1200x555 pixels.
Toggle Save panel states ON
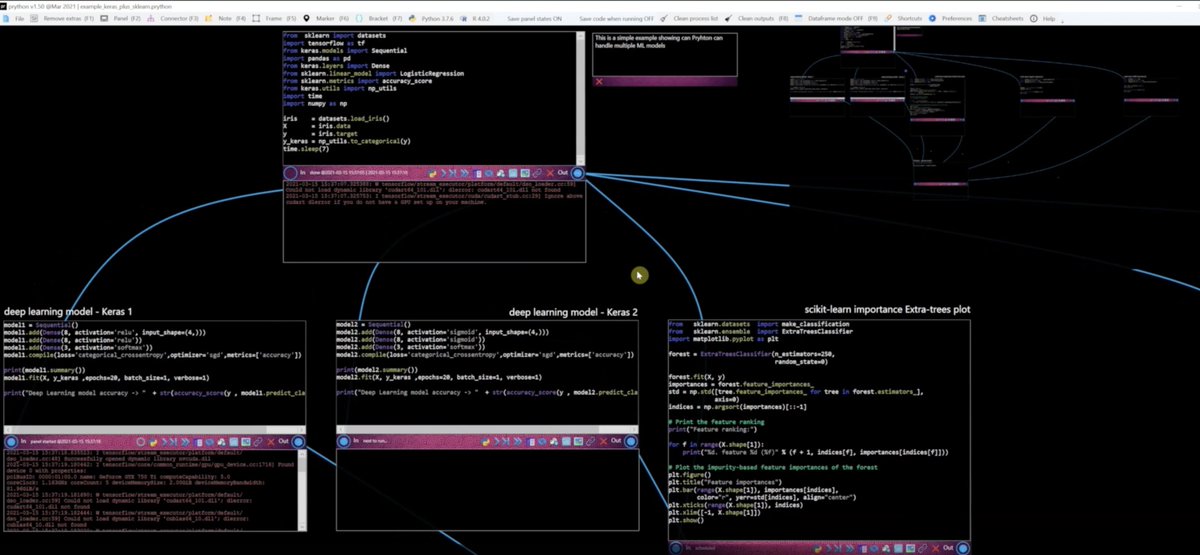tap(534, 18)
